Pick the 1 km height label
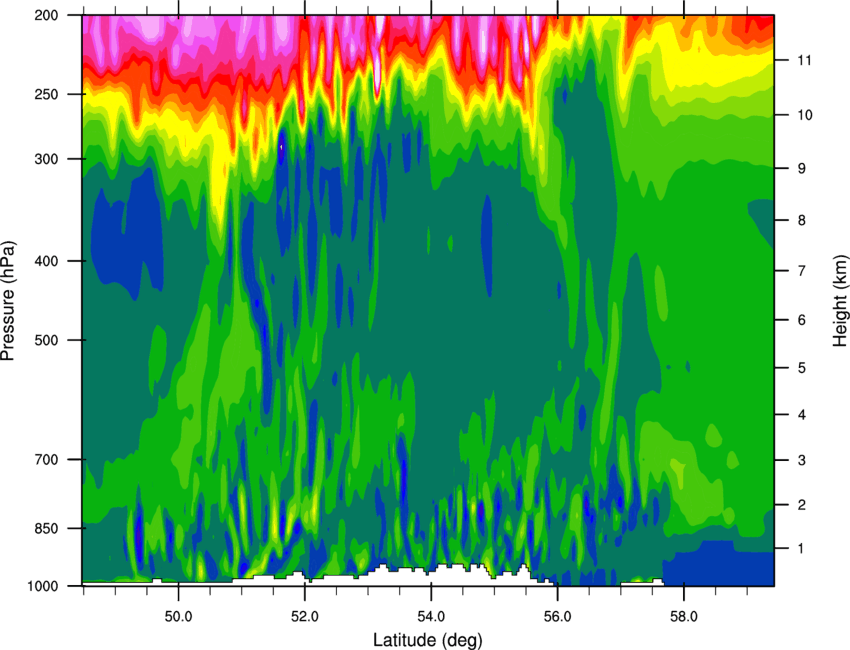 (802, 549)
